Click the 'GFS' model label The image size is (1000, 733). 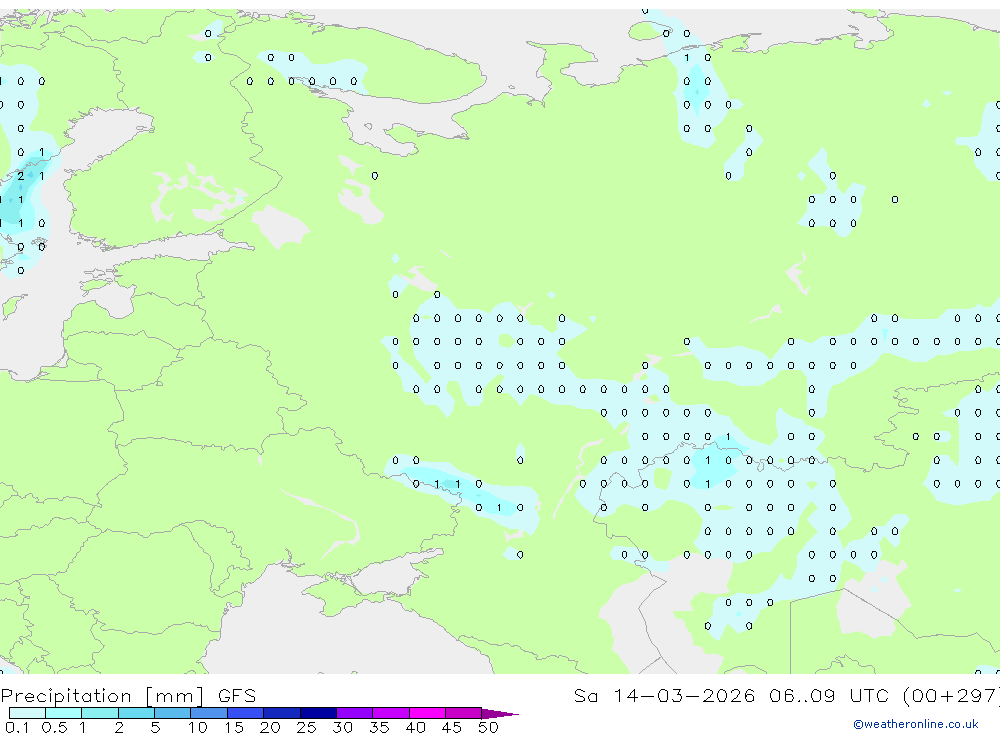tap(237, 696)
